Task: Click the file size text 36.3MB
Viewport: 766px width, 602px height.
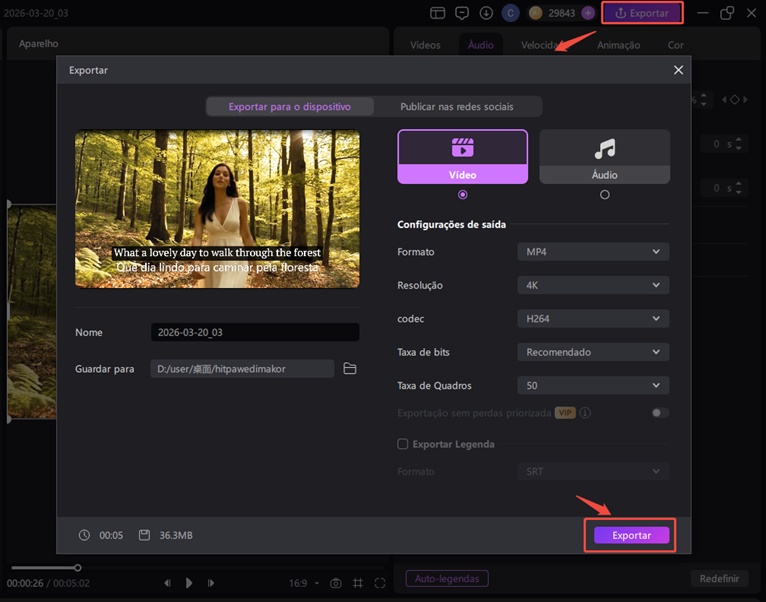Action: point(176,535)
